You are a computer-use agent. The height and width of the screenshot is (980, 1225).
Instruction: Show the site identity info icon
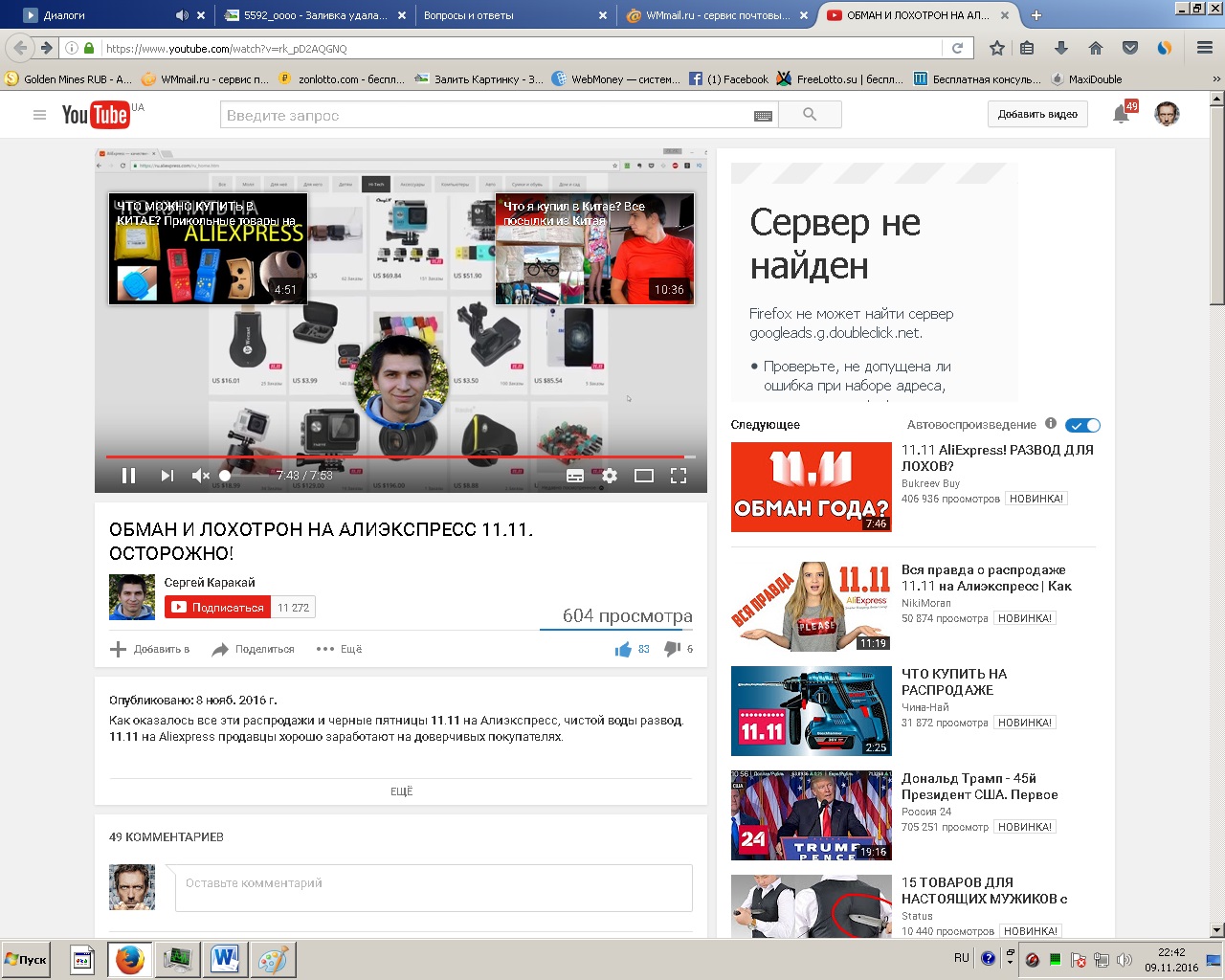[x=72, y=48]
